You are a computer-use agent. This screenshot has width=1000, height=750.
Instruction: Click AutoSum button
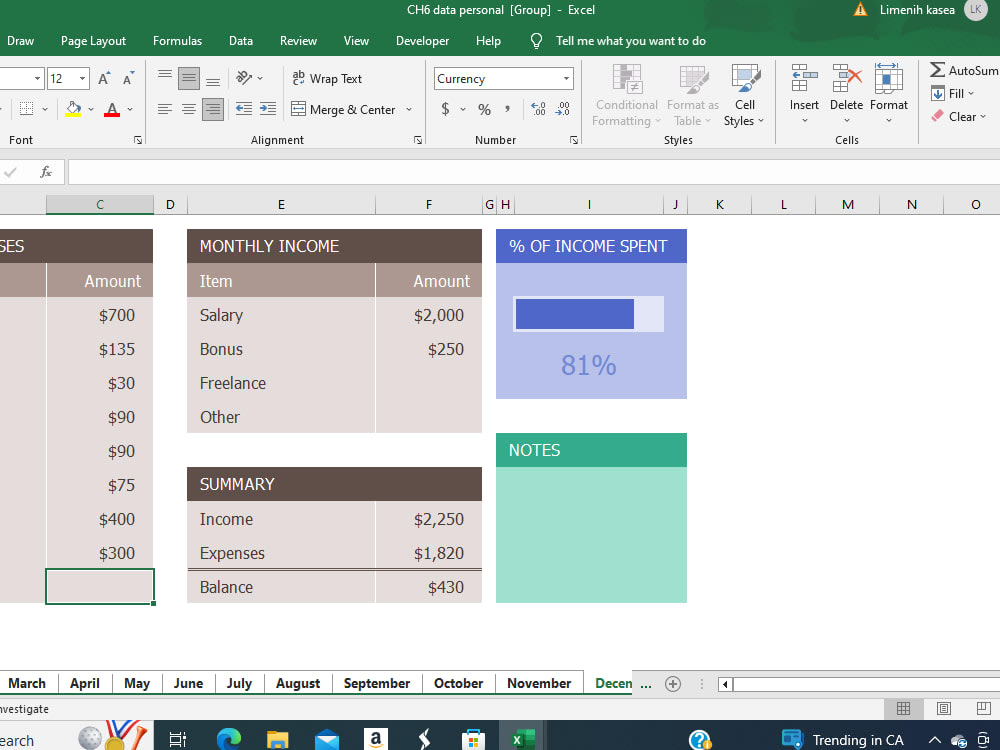click(964, 70)
